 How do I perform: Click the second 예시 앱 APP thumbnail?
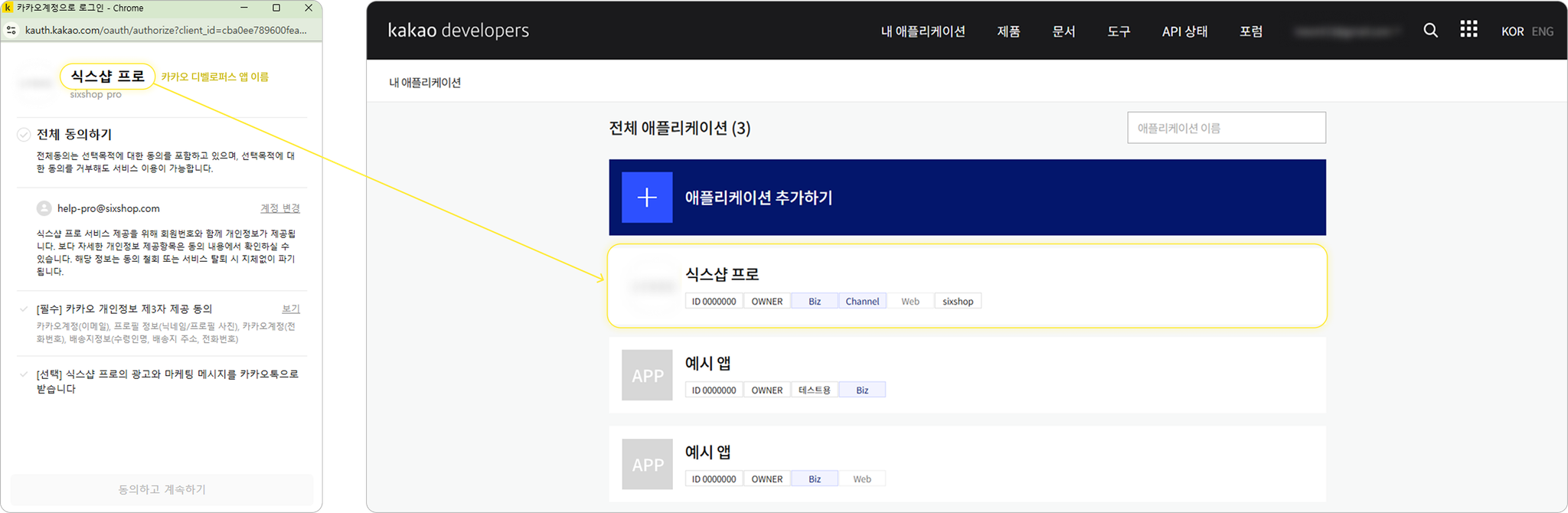tap(648, 464)
